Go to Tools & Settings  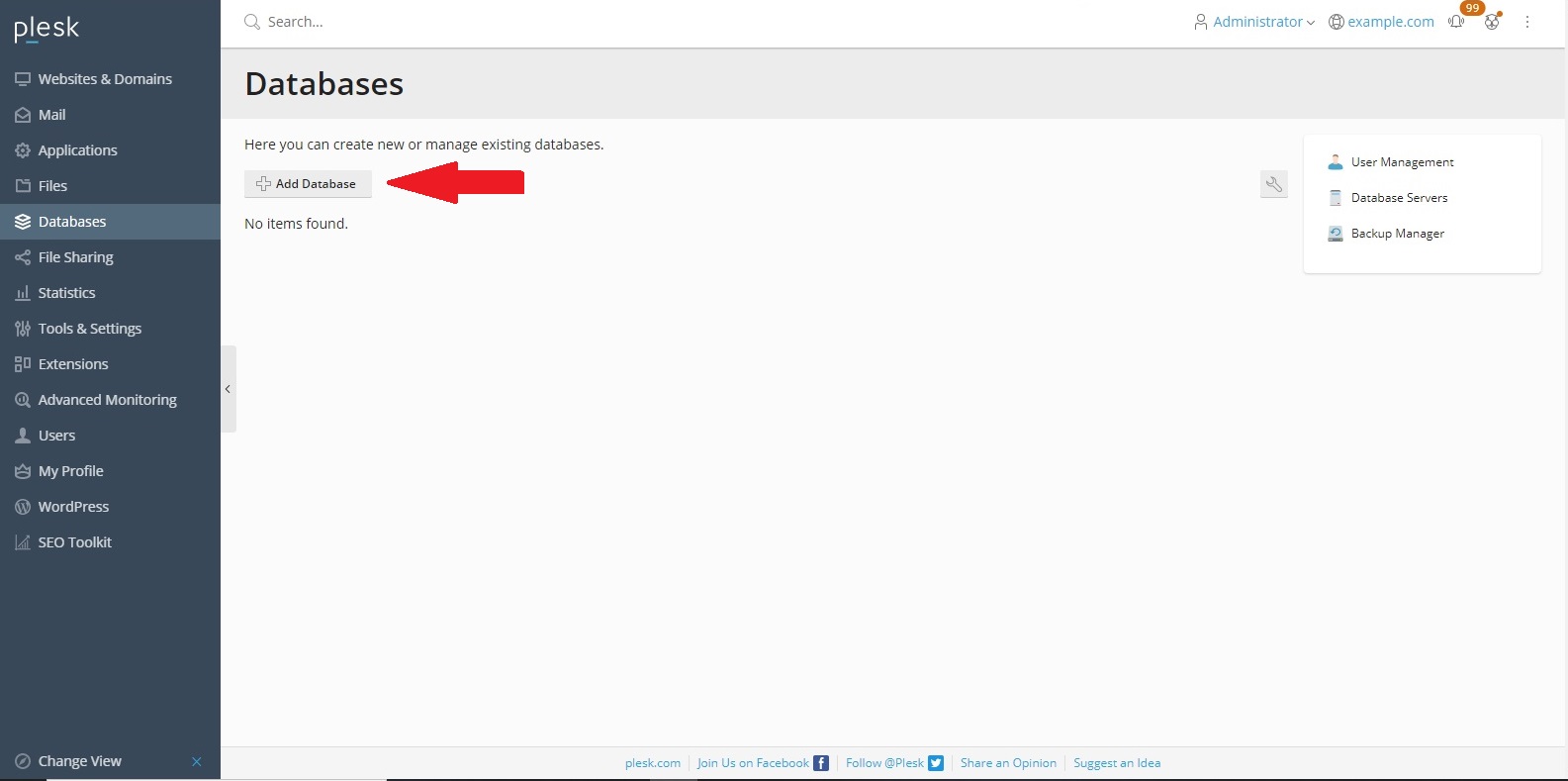(90, 329)
